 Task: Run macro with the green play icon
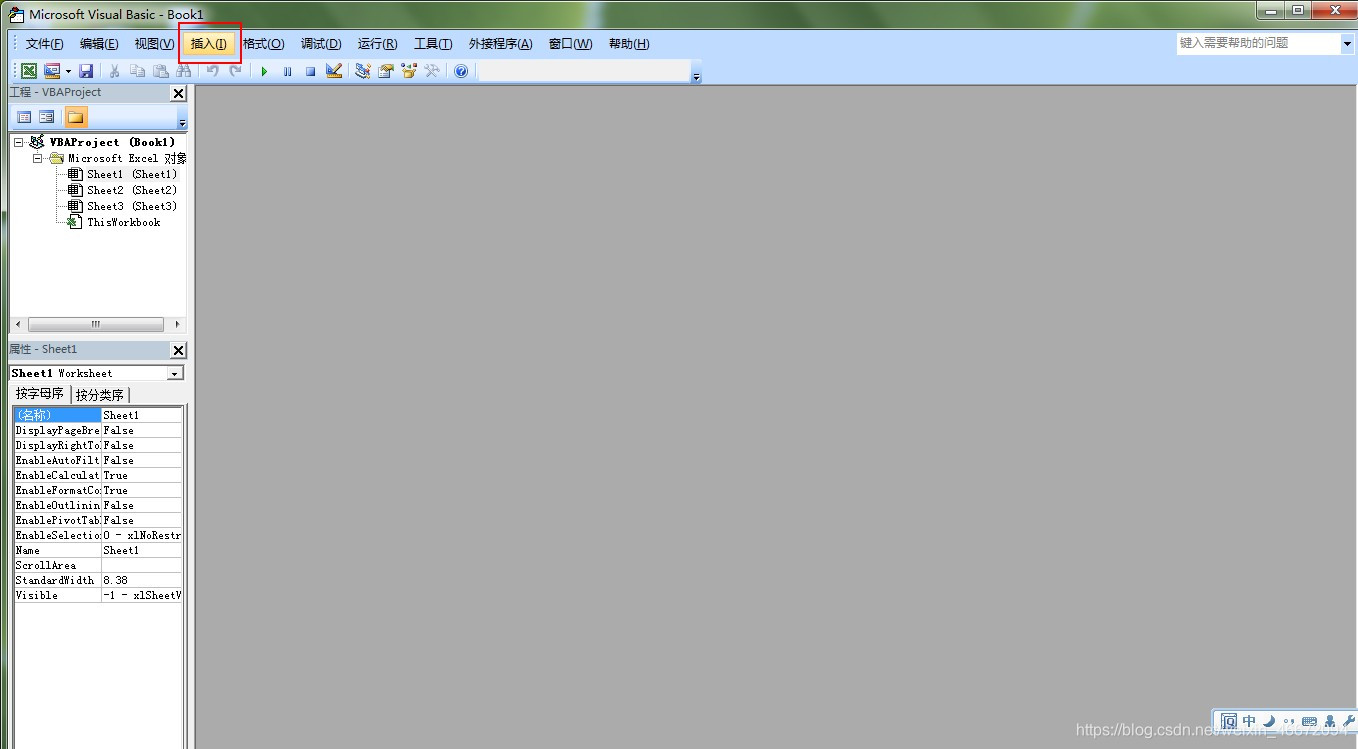tap(264, 71)
